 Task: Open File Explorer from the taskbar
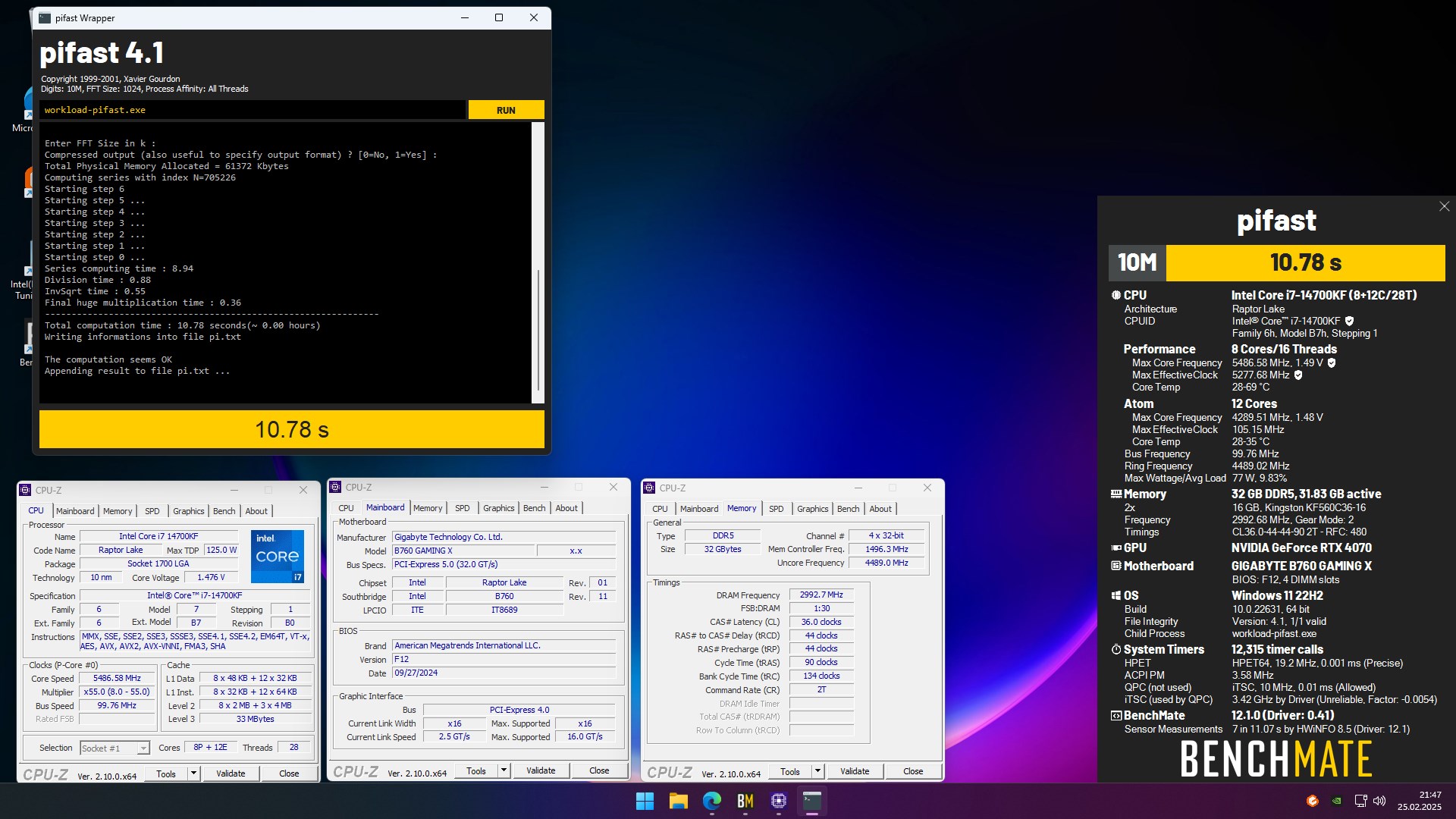tap(678, 801)
